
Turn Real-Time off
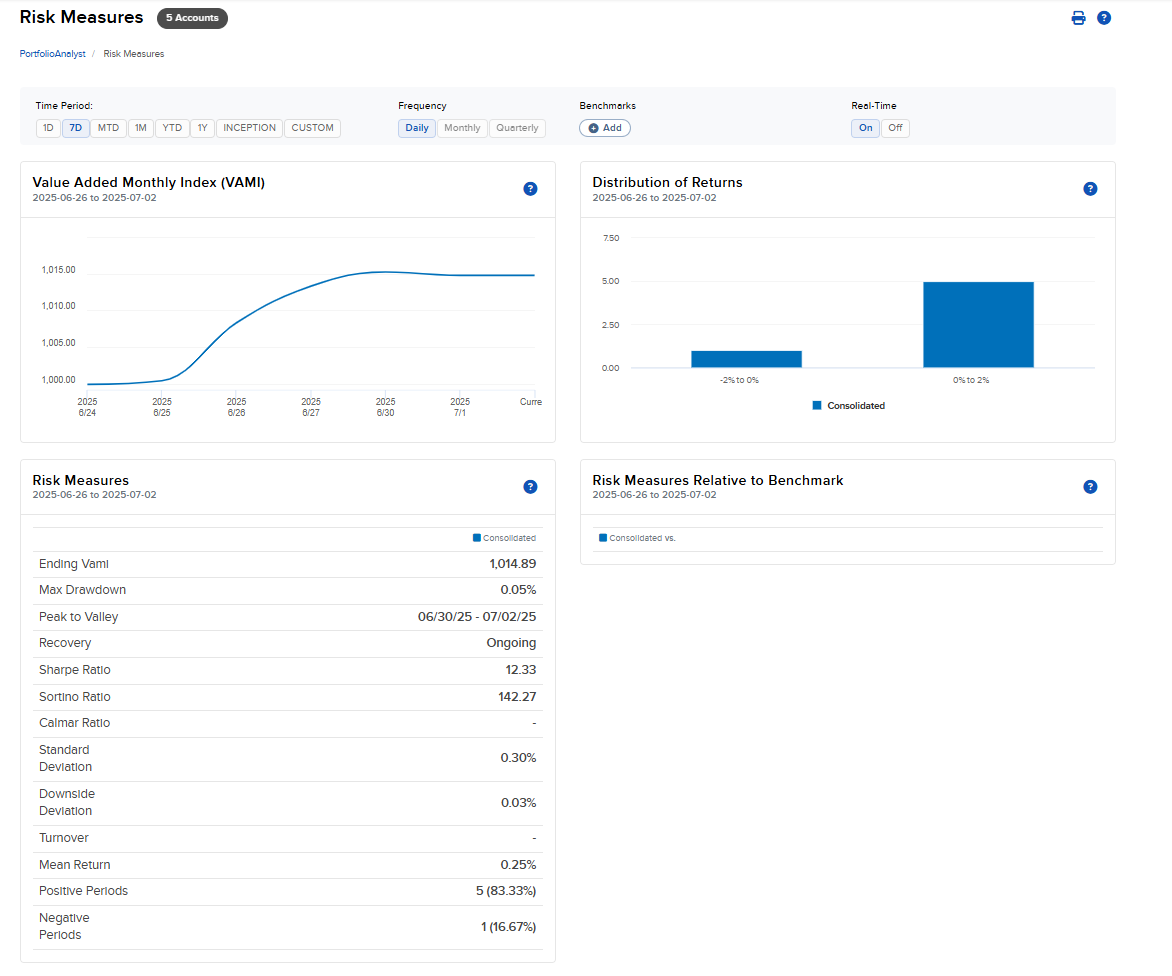pyautogui.click(x=895, y=128)
